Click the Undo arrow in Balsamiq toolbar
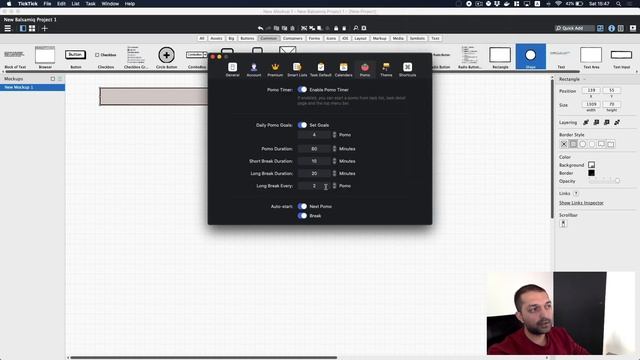 tap(260, 28)
